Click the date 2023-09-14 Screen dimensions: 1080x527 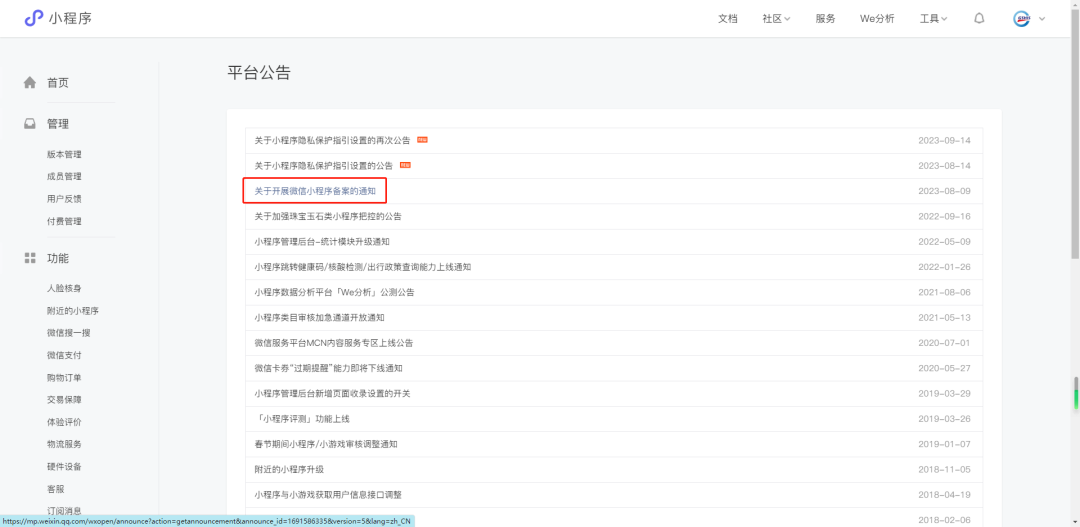pyautogui.click(x=944, y=141)
